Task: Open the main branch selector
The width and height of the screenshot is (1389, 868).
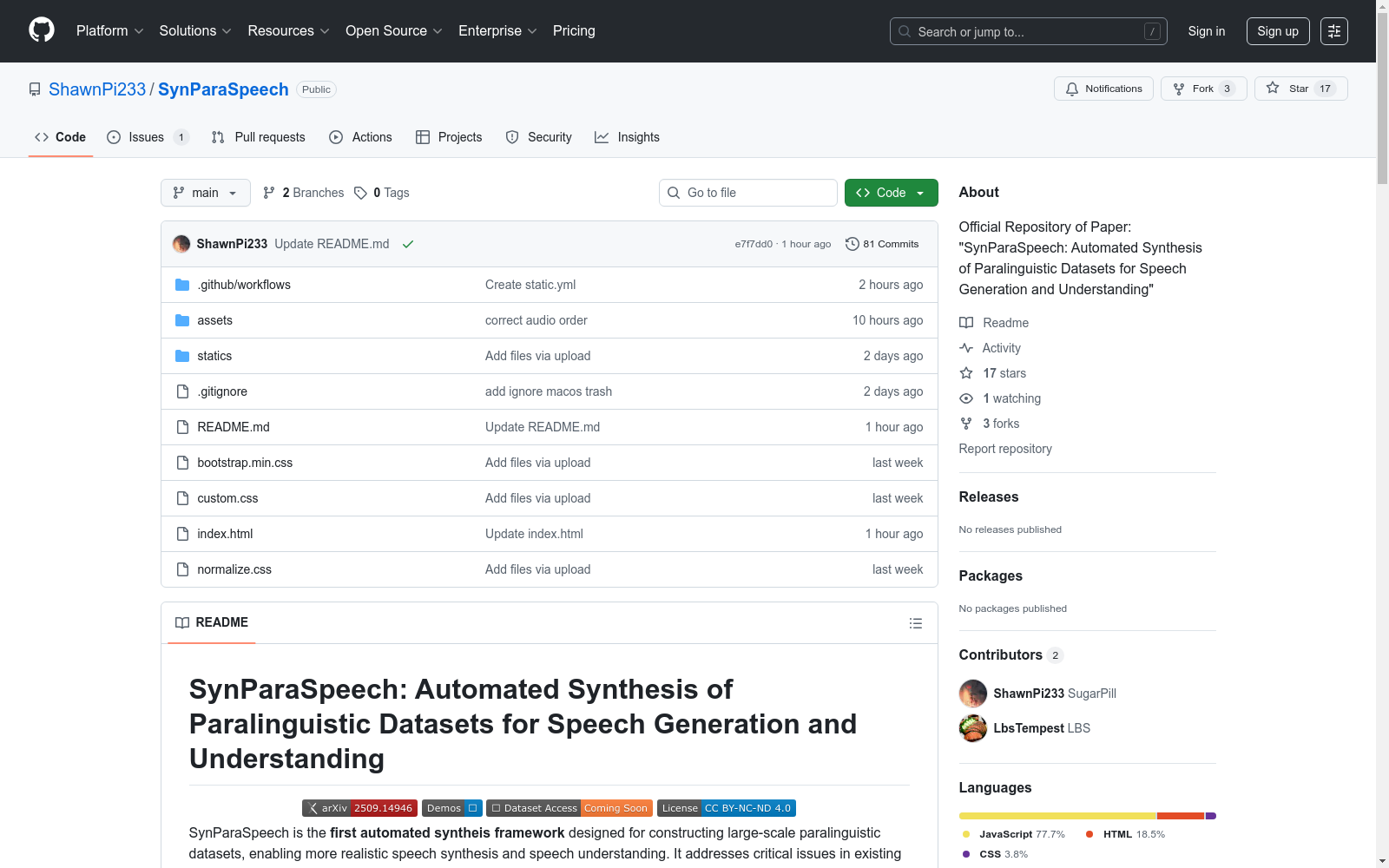Action: point(206,193)
